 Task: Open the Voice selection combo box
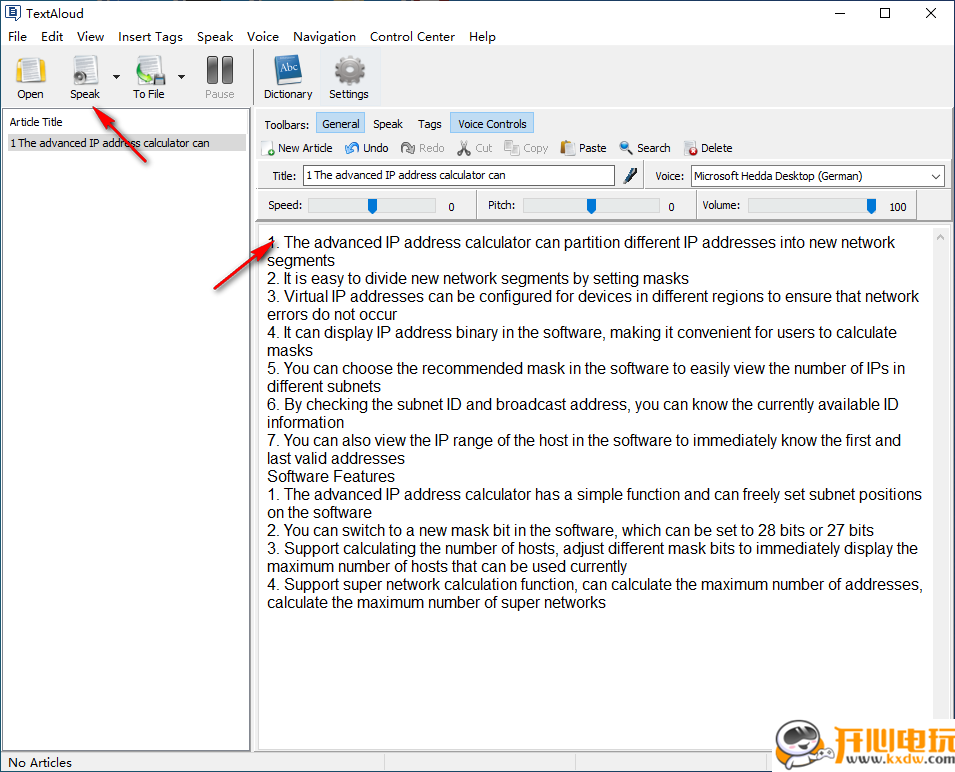818,176
